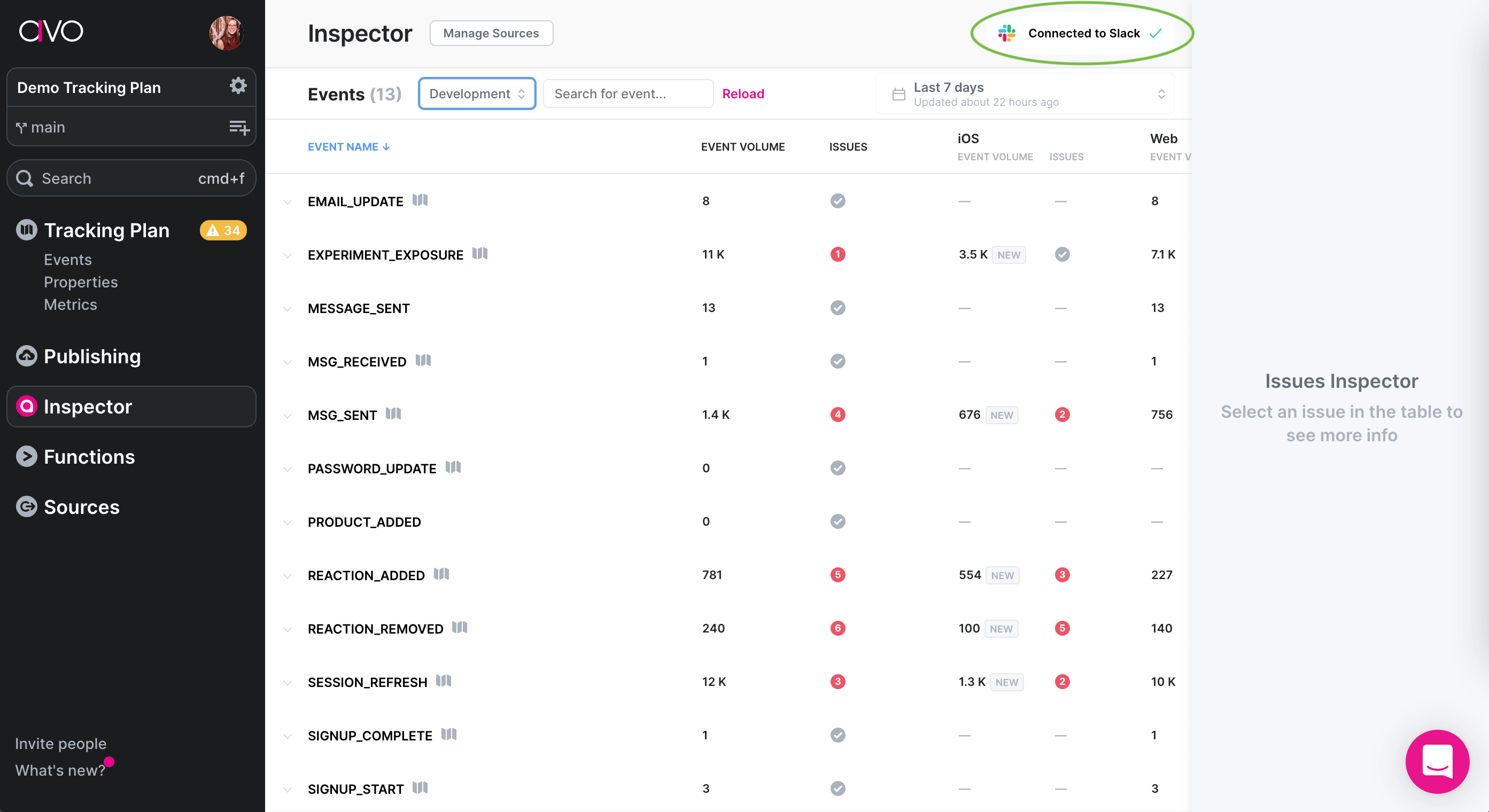Viewport: 1489px width, 812px height.
Task: Click the Manage Sources button
Action: [491, 33]
